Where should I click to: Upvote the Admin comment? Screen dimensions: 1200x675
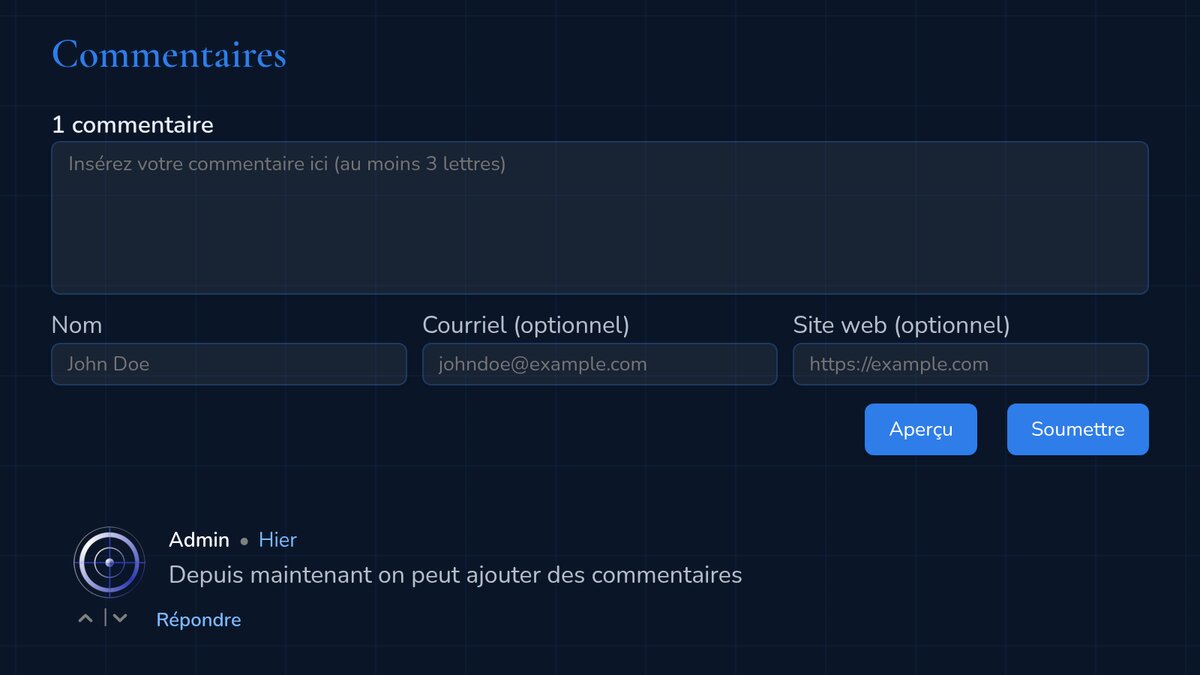(86, 619)
